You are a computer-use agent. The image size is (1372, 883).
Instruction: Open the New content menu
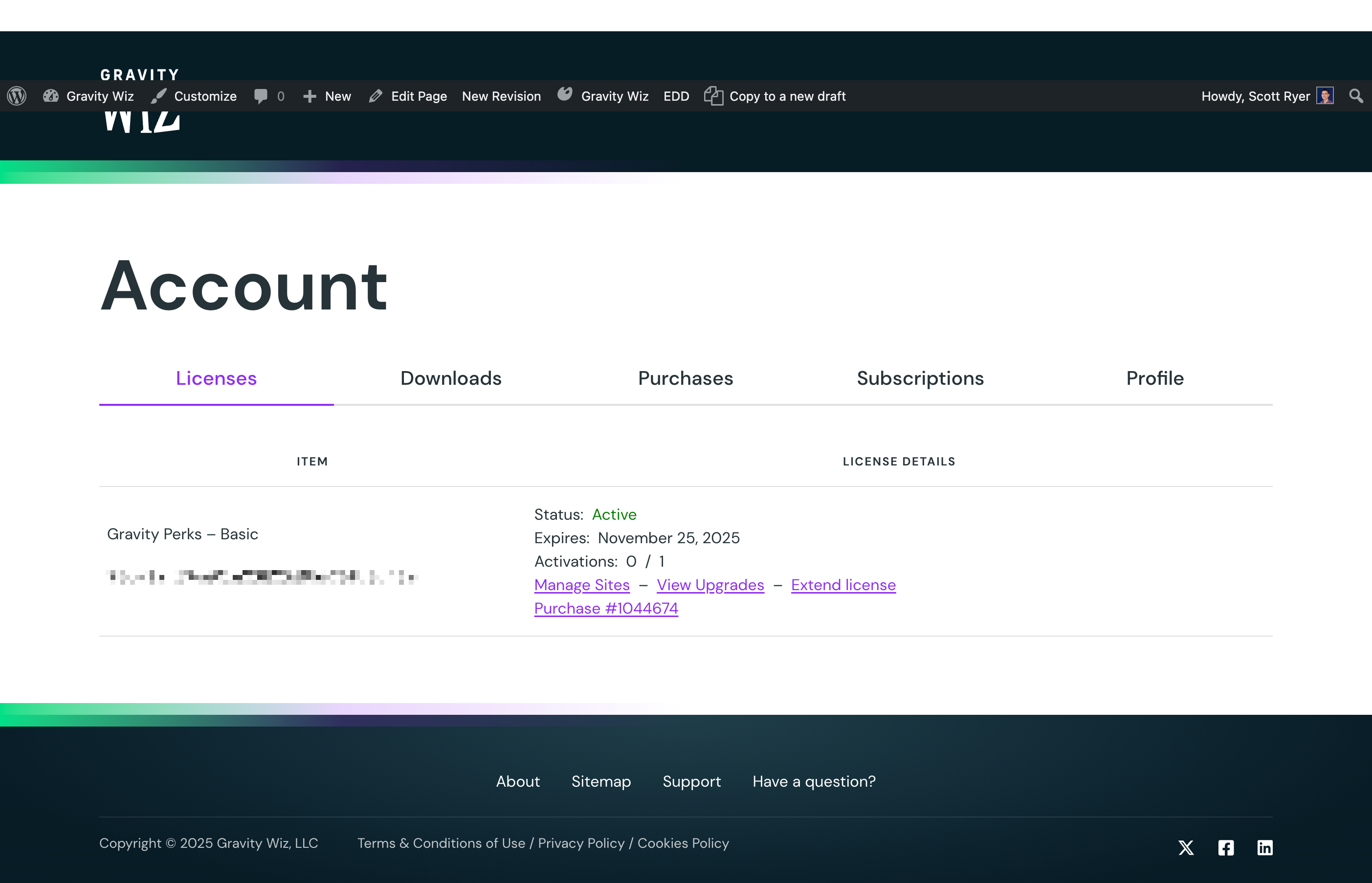pos(338,96)
